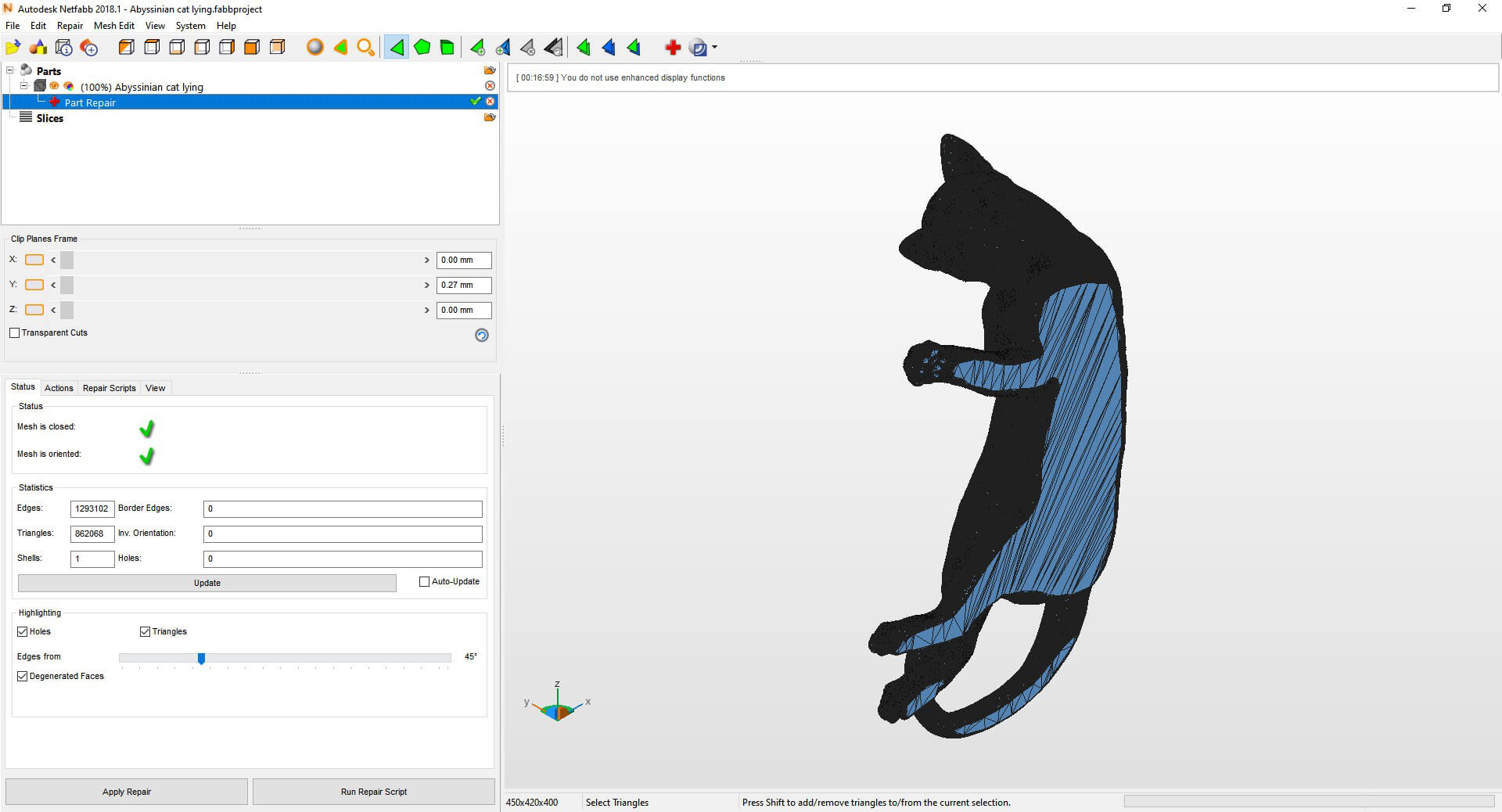Collapse the Abyssinian cat lying node

click(23, 86)
